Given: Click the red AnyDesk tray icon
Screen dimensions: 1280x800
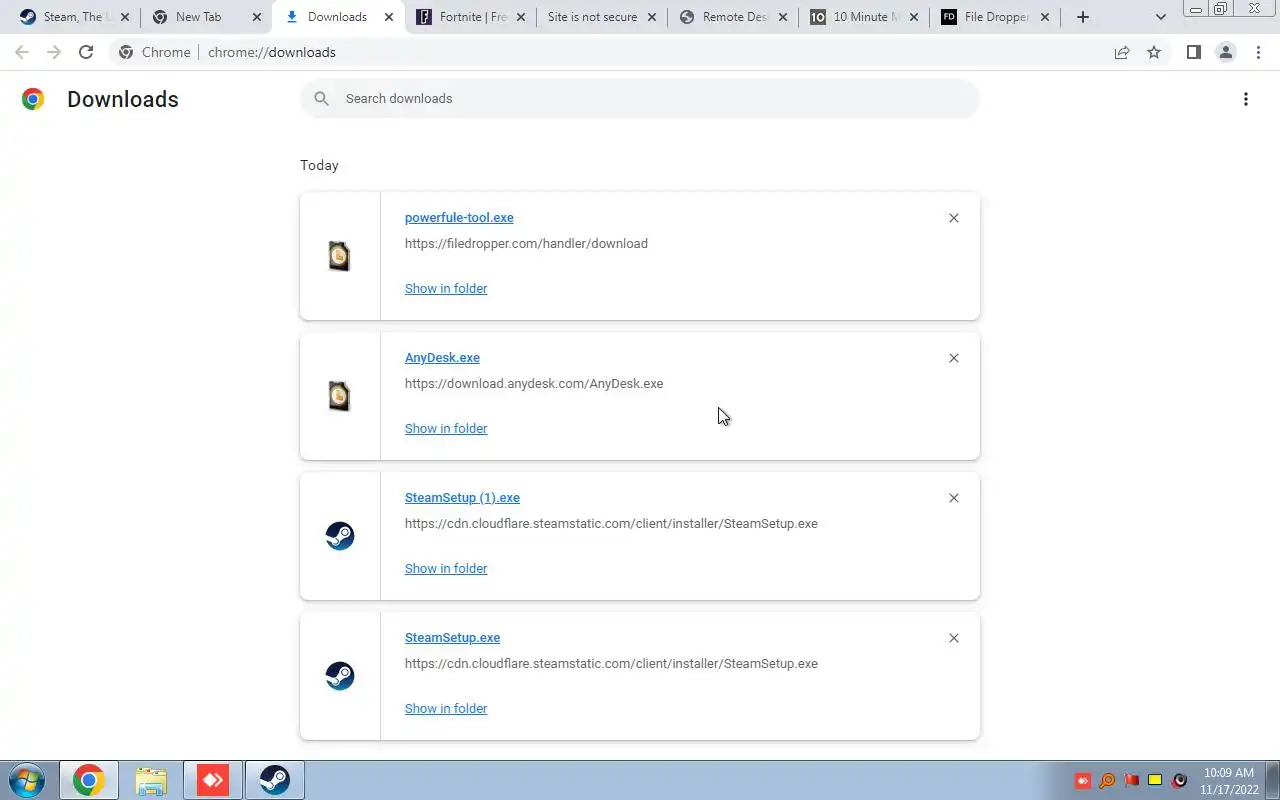Looking at the screenshot, I should click(x=1083, y=780).
